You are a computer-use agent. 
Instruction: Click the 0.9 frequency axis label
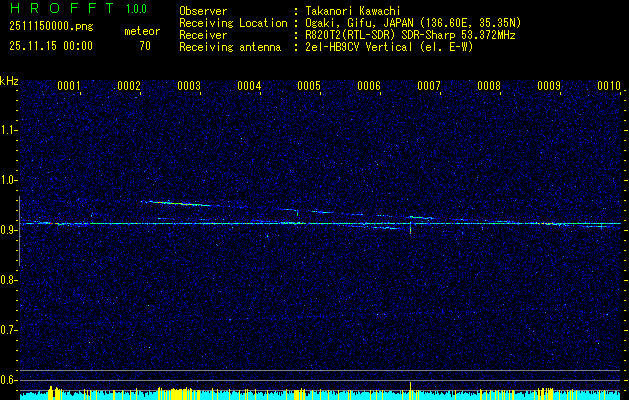[x=9, y=230]
